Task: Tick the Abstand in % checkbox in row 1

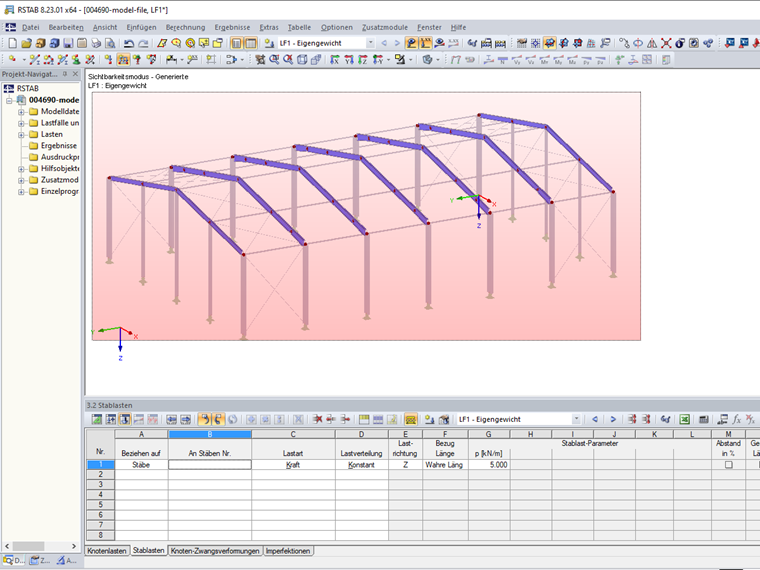Action: pos(728,464)
